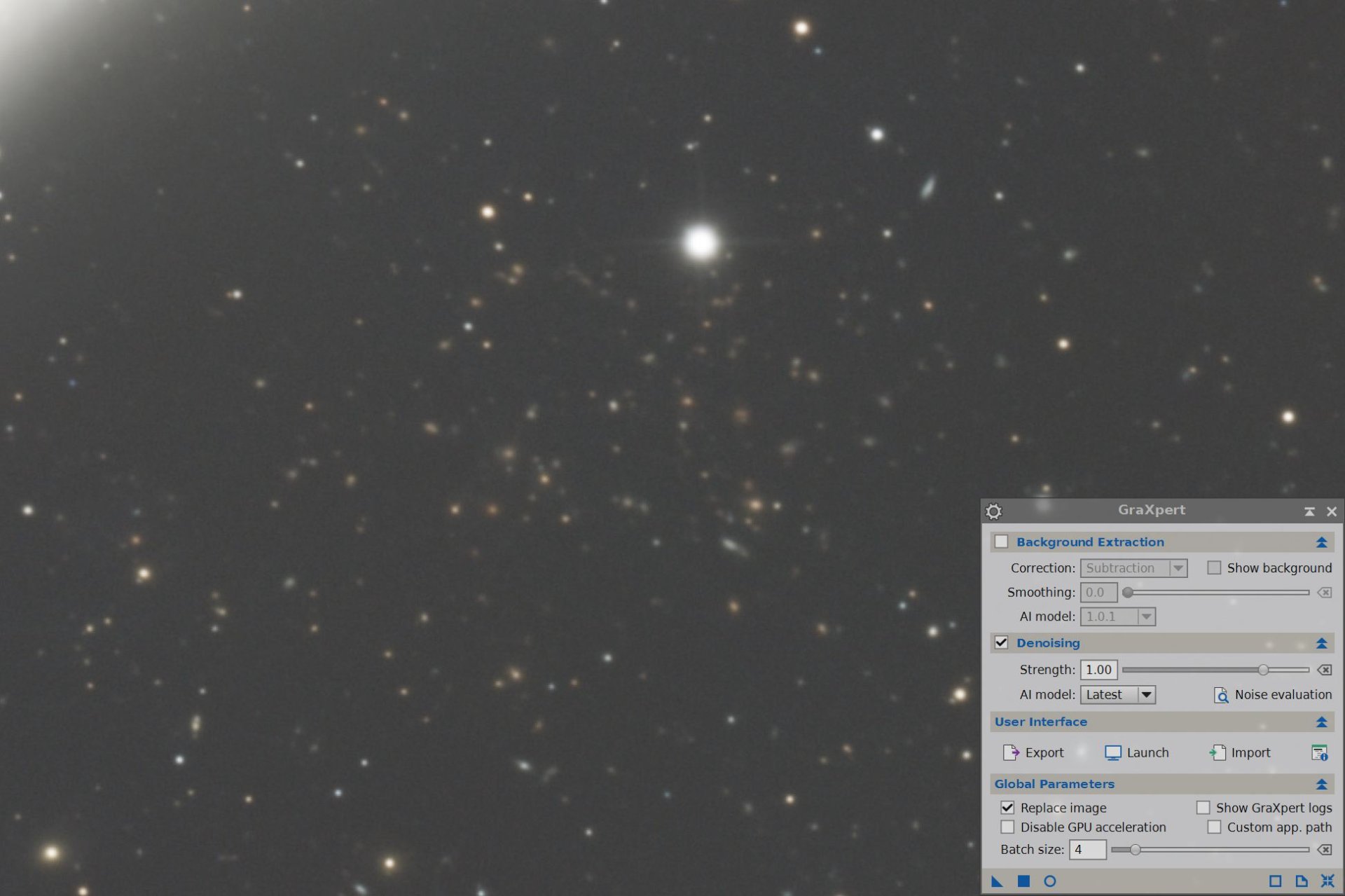The width and height of the screenshot is (1345, 896).
Task: Toggle the Replace image checkbox
Action: [x=1007, y=807]
